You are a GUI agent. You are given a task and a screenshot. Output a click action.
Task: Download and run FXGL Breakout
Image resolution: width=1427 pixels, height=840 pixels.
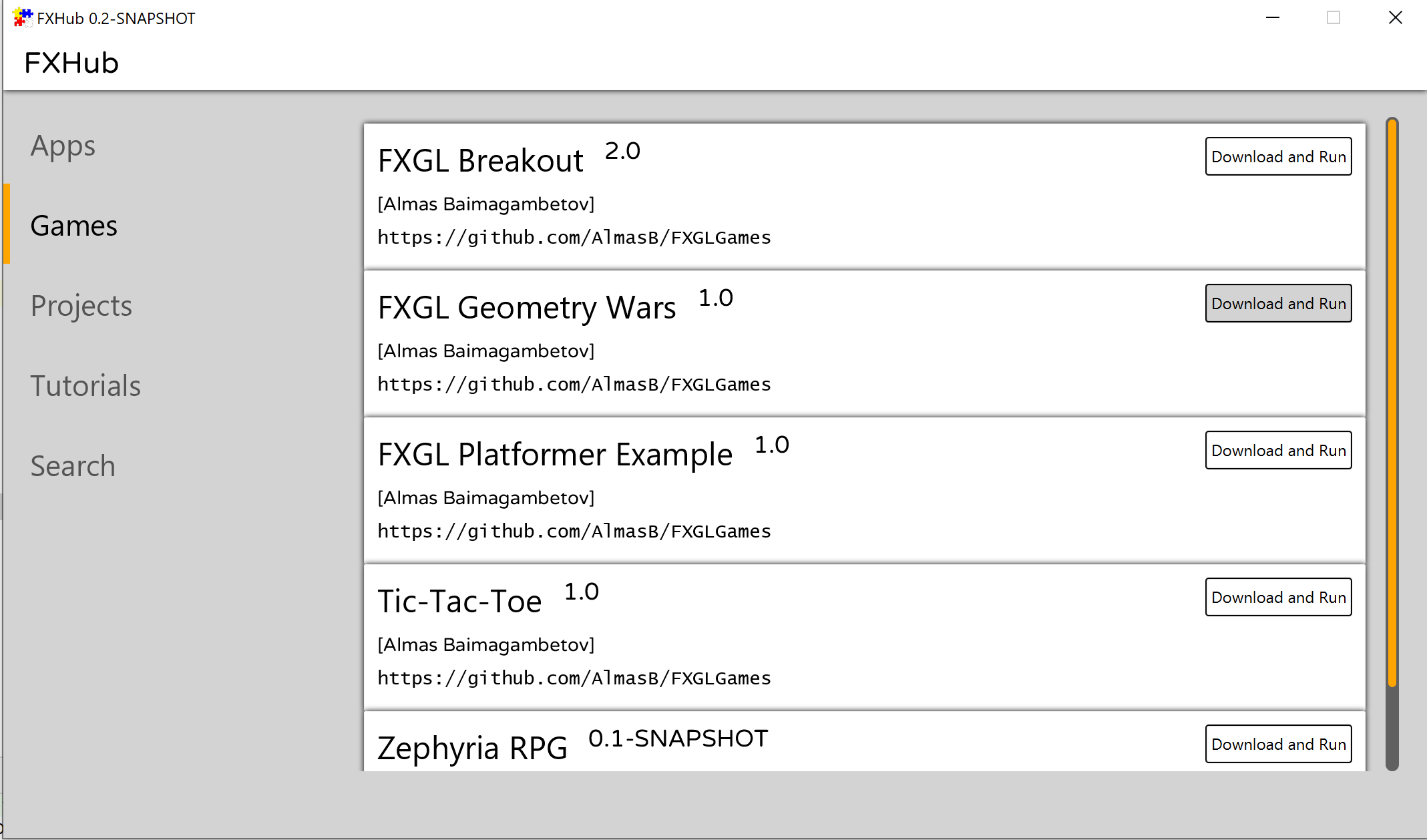(1277, 157)
